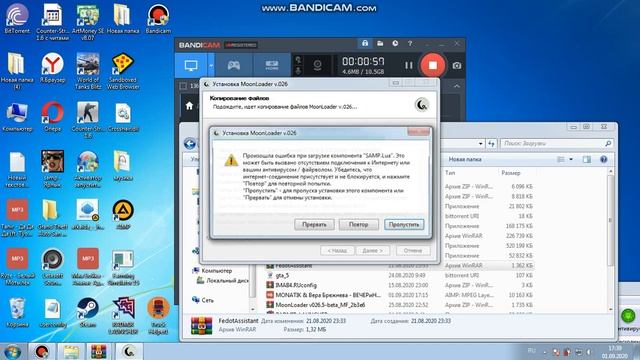Show hidden system tray icons arrow

coord(544,352)
